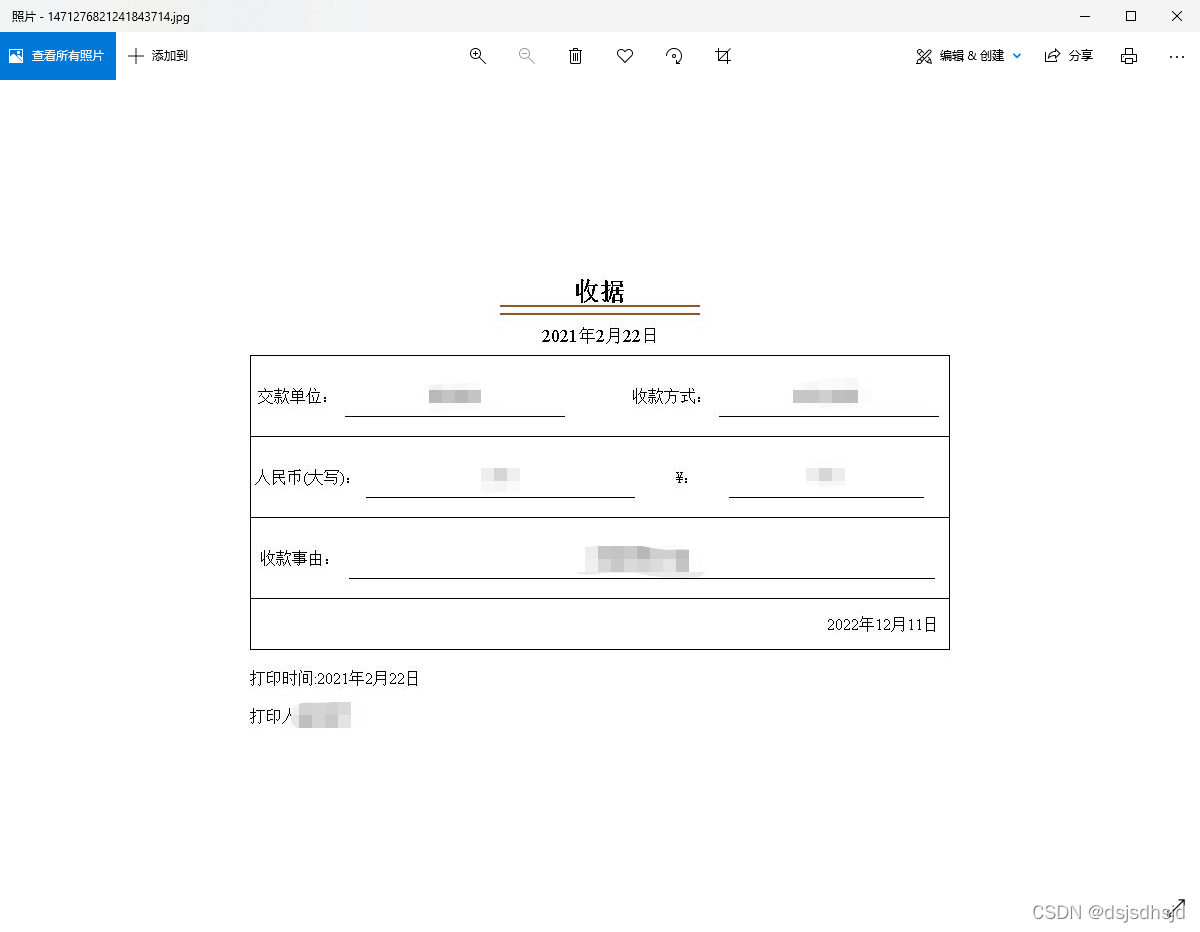Rotate the image
This screenshot has height=932, width=1200.
tap(674, 56)
